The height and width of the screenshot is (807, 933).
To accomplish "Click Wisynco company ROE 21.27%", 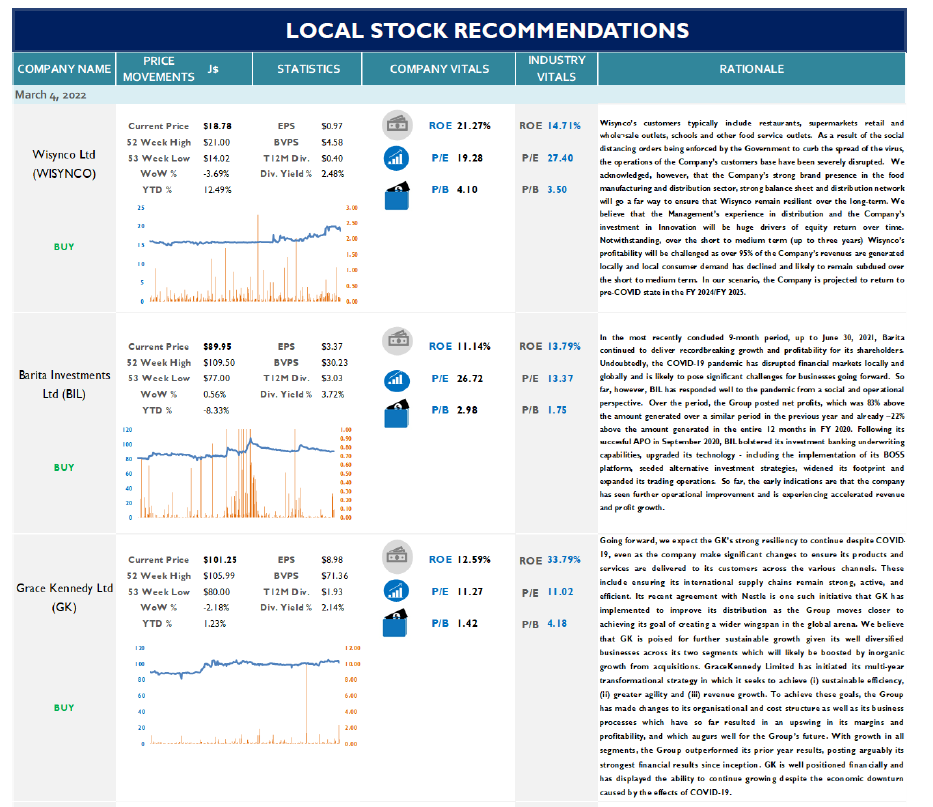I will point(474,126).
